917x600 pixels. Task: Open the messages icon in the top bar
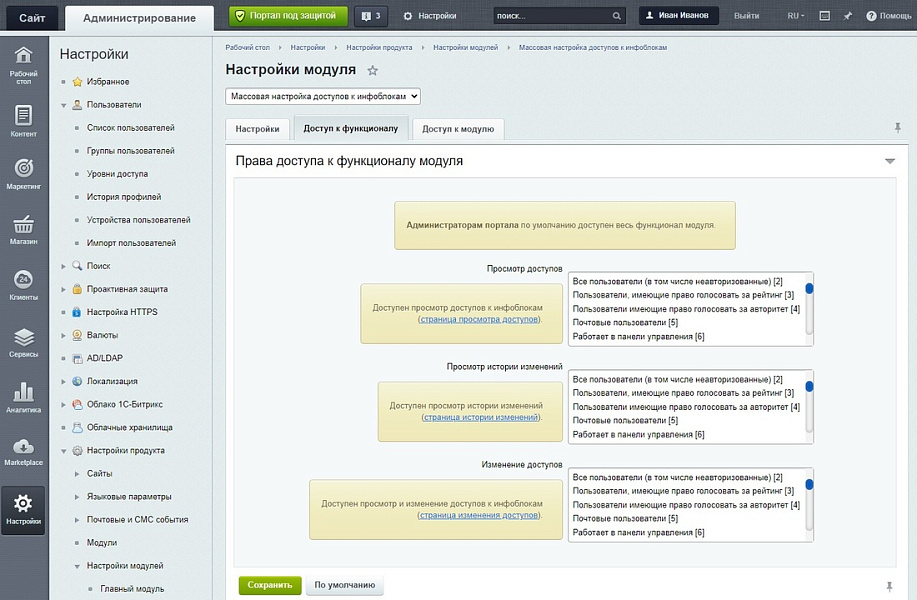click(x=824, y=14)
